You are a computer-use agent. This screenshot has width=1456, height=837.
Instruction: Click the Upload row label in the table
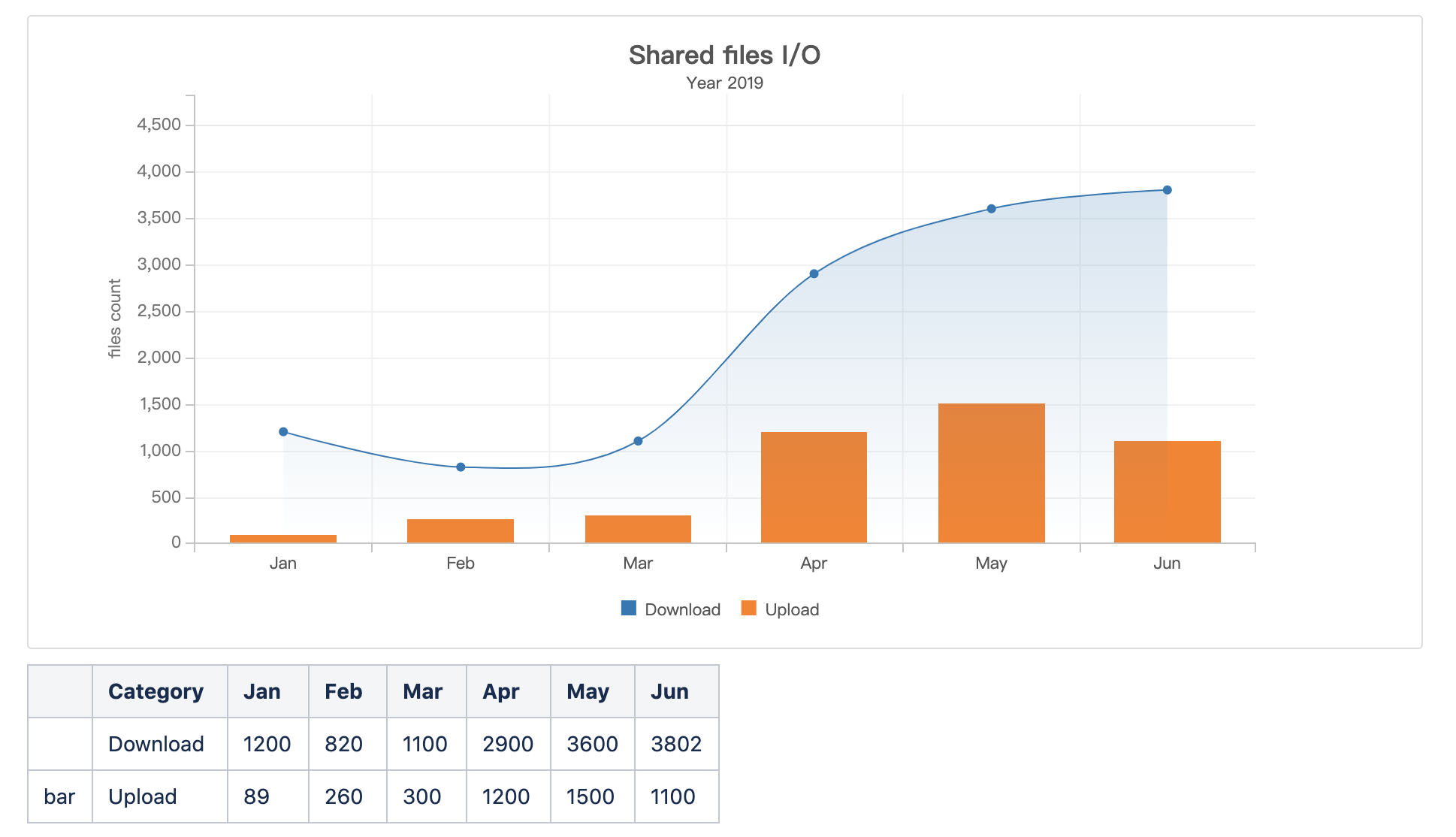pos(142,796)
